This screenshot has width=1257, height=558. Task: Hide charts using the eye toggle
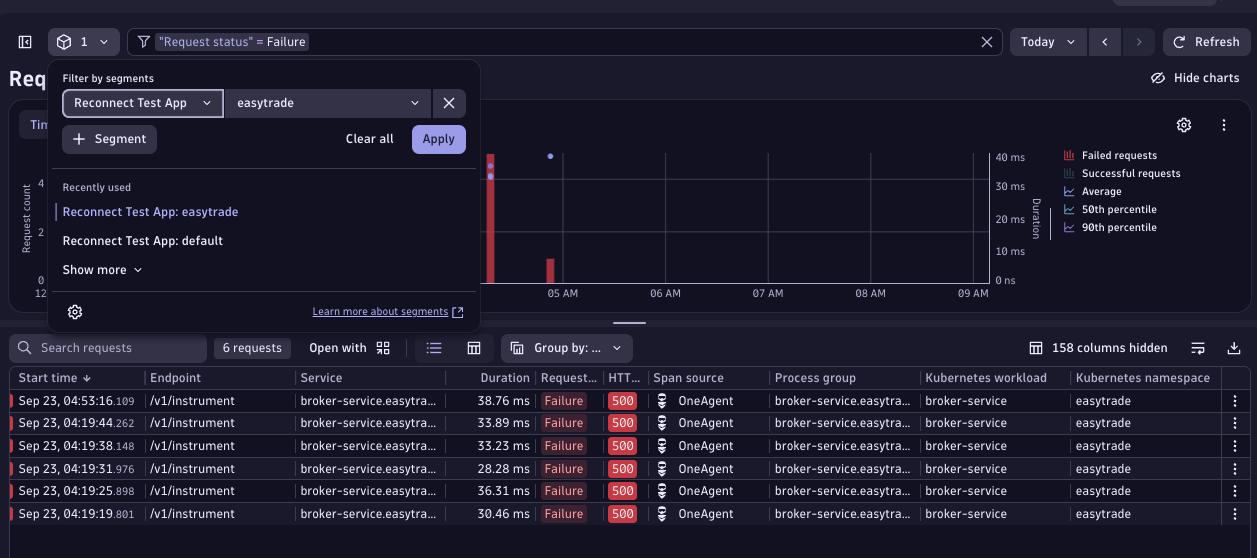[x=1194, y=78]
